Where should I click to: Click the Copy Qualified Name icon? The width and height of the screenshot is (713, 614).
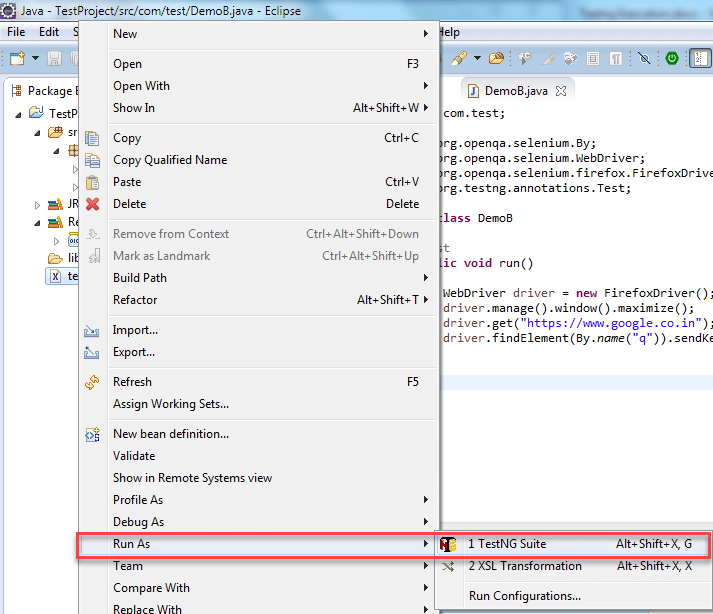(93, 160)
